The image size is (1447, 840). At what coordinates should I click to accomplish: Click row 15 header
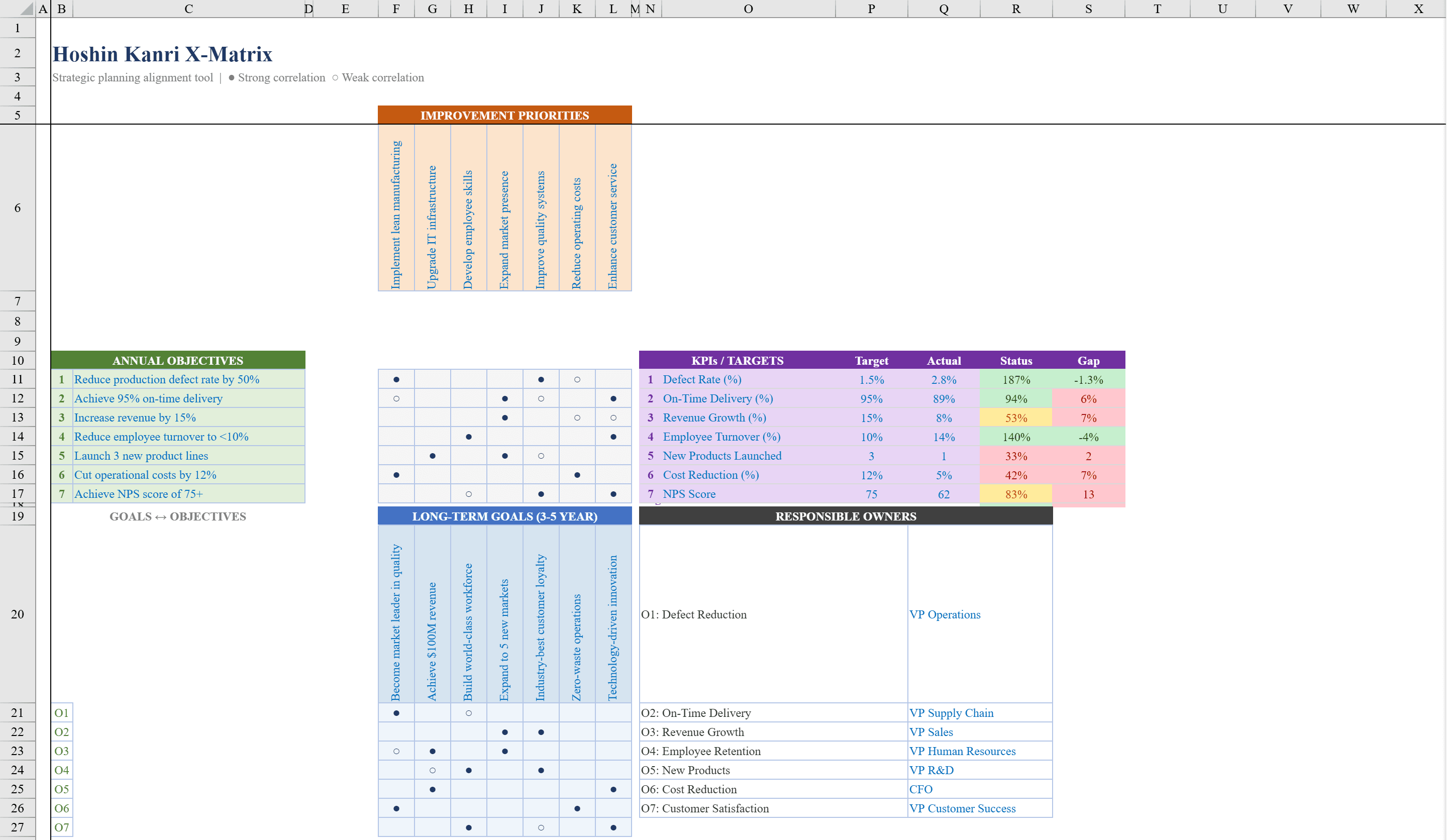pos(17,455)
